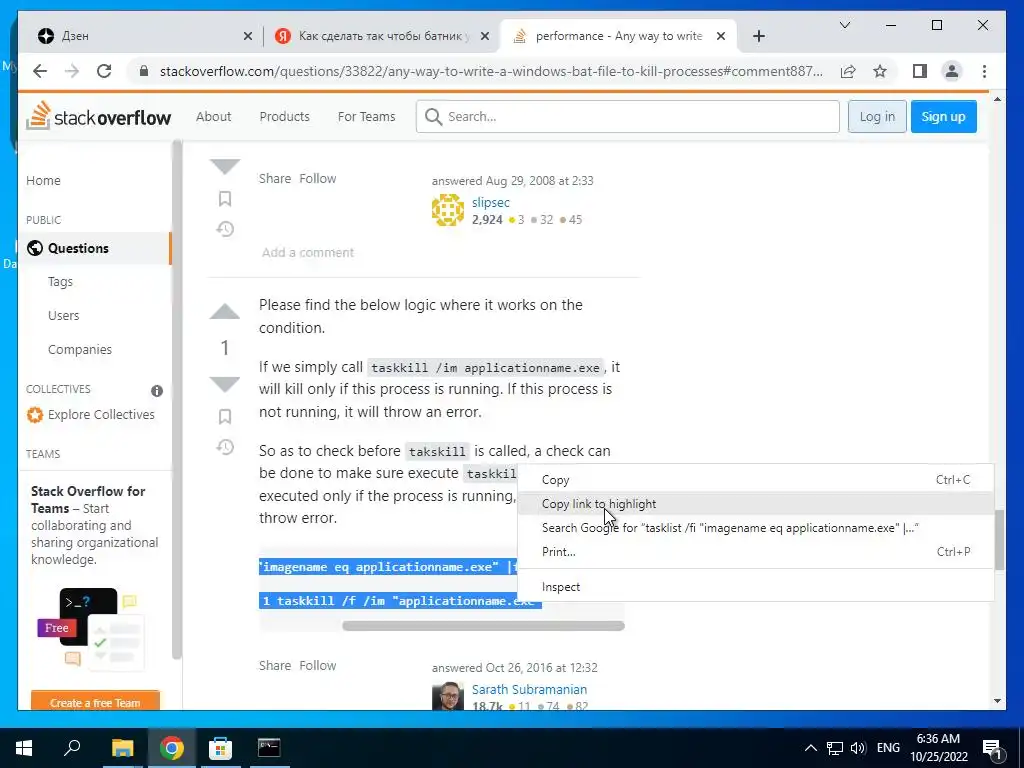
Task: Click the code block horizontal scrollbar
Action: click(x=483, y=626)
